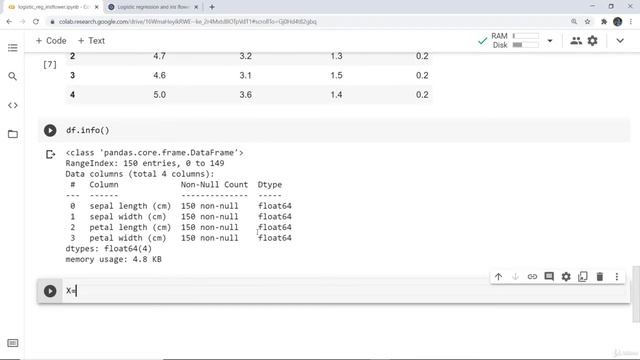Click the notebook vertical scrollbar
Image resolution: width=640 pixels, height=360 pixels.
click(x=636, y=294)
